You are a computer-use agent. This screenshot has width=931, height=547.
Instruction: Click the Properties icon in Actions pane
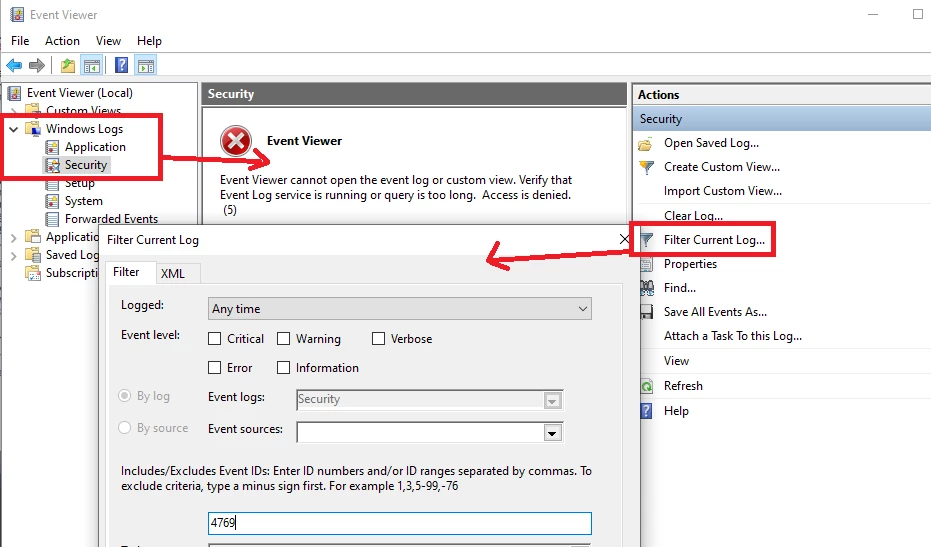pos(647,264)
